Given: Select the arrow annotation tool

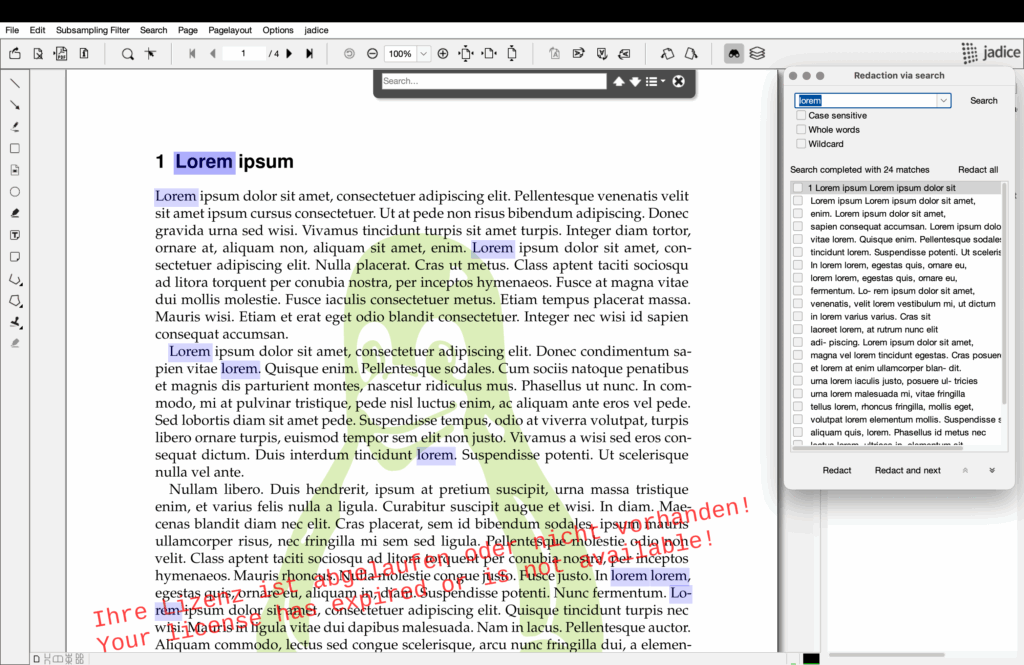Looking at the screenshot, I should point(15,105).
